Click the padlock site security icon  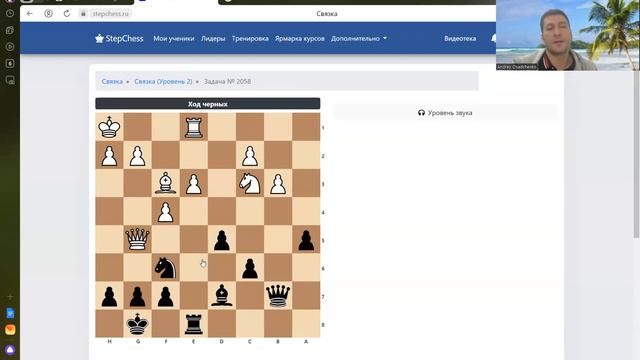click(x=83, y=13)
